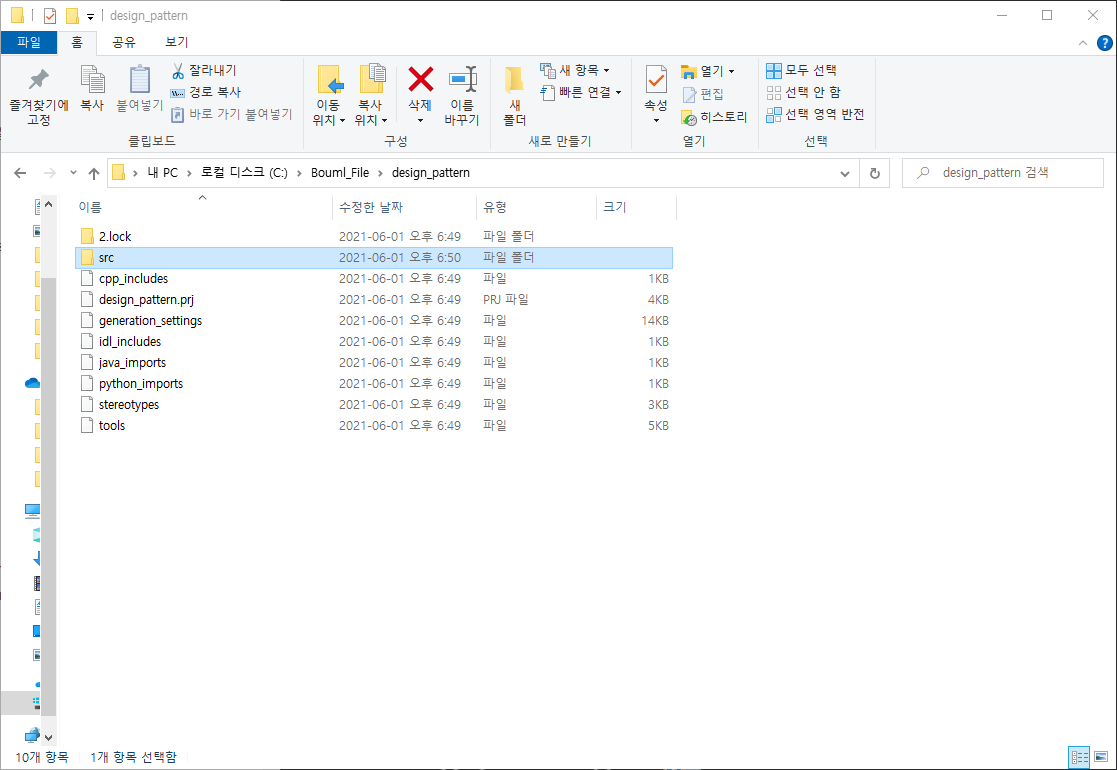Select the python_imports file

point(374,384)
